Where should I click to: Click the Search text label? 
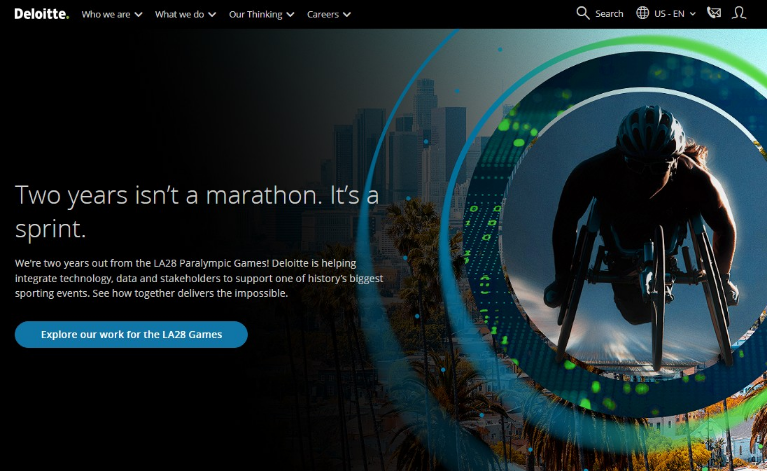point(609,14)
